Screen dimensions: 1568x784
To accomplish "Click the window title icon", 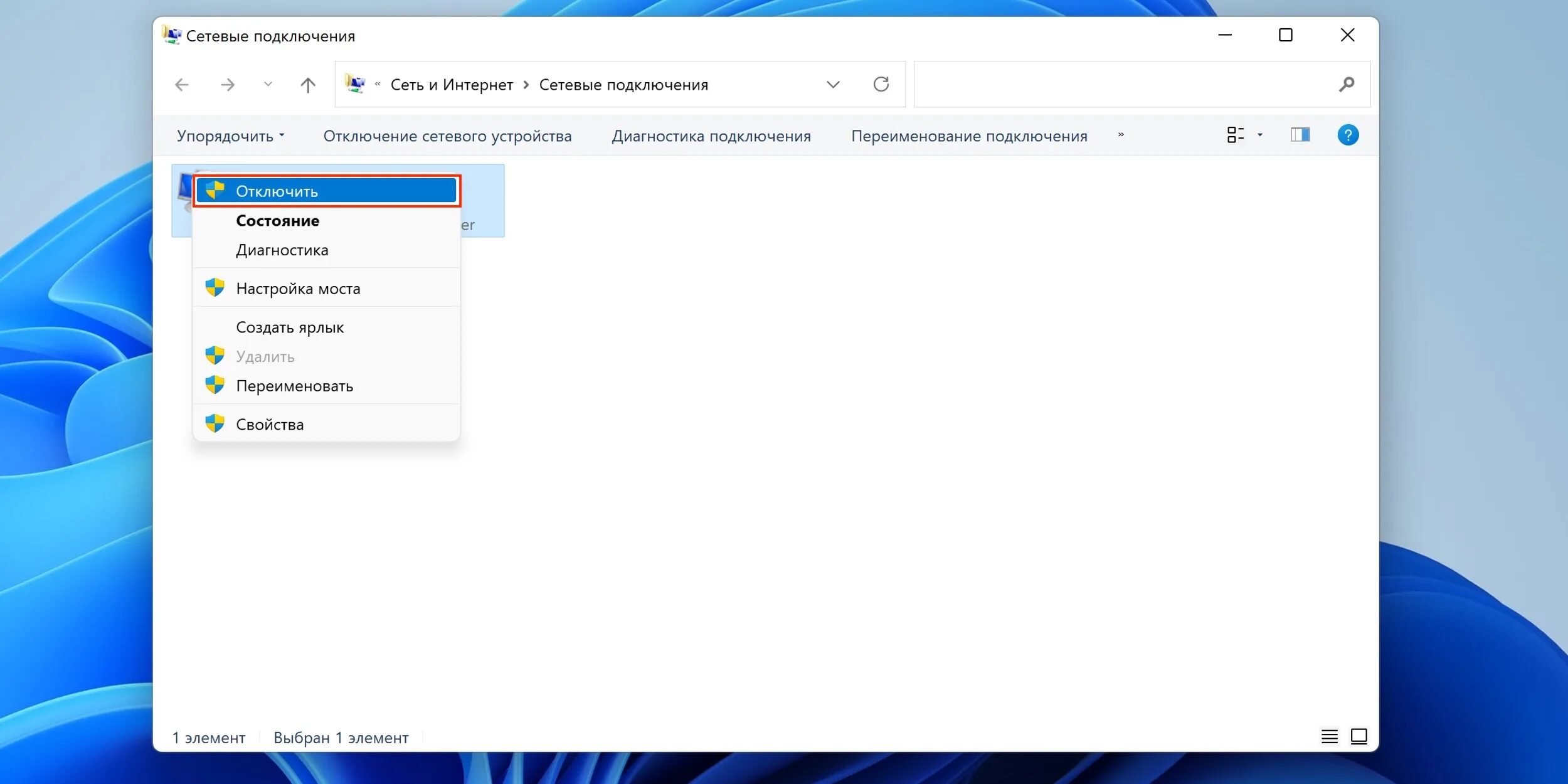I will [172, 35].
